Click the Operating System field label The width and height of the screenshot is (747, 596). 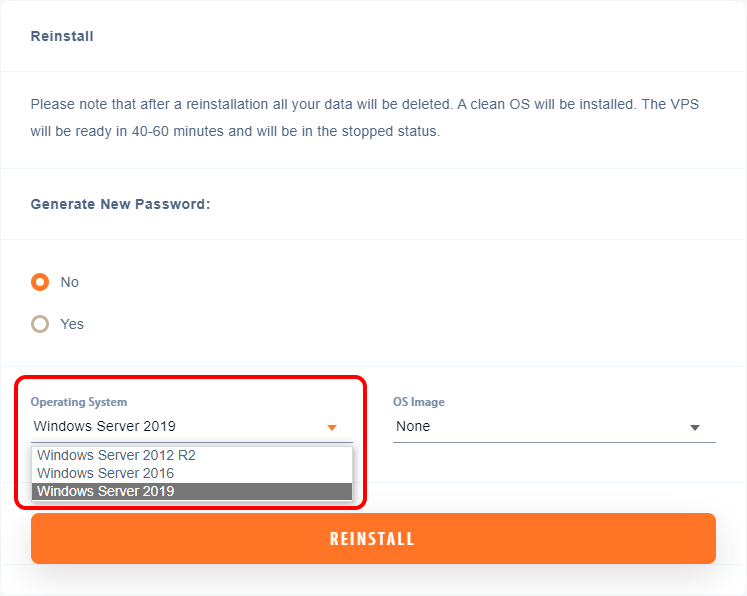79,402
